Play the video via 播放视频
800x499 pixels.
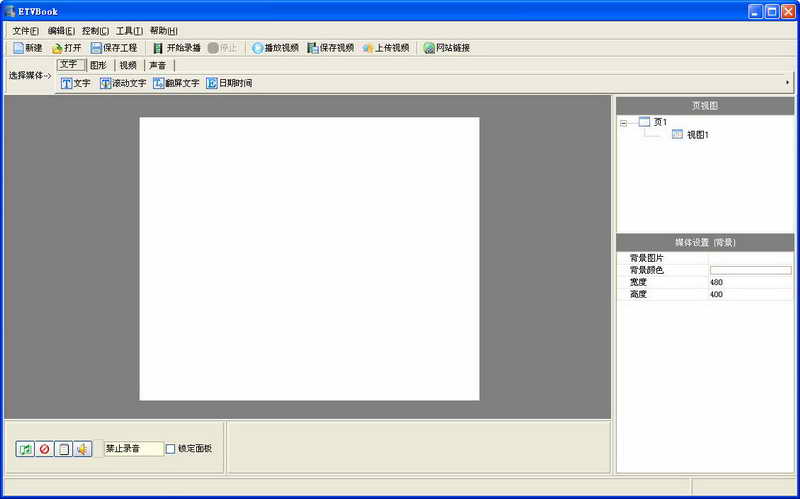[x=276, y=48]
